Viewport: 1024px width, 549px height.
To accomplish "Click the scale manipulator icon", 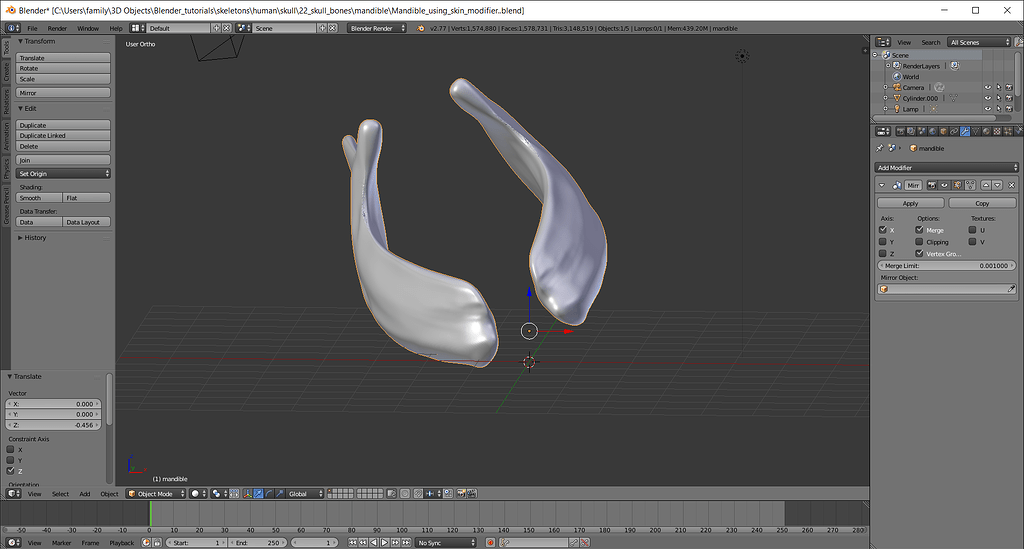I will 280,494.
